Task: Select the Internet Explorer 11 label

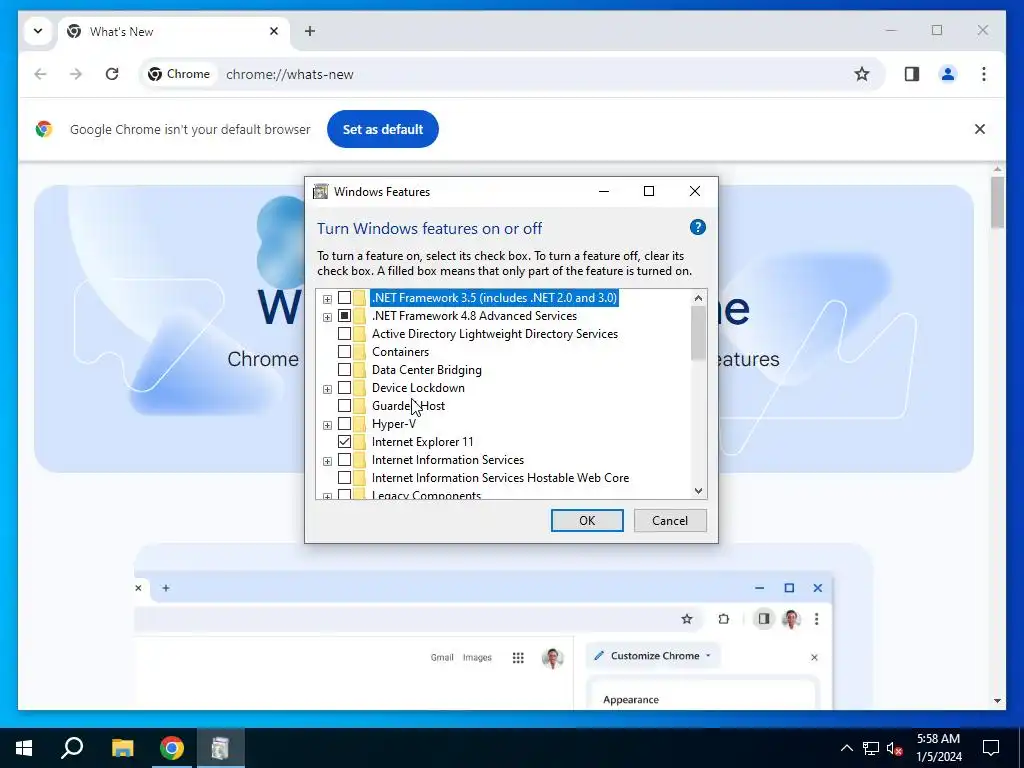Action: click(x=423, y=442)
